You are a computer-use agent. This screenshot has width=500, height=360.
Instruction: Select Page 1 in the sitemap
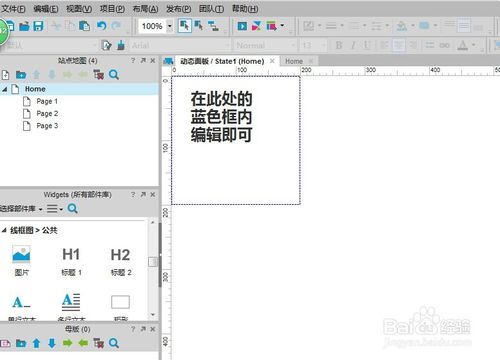click(x=47, y=101)
